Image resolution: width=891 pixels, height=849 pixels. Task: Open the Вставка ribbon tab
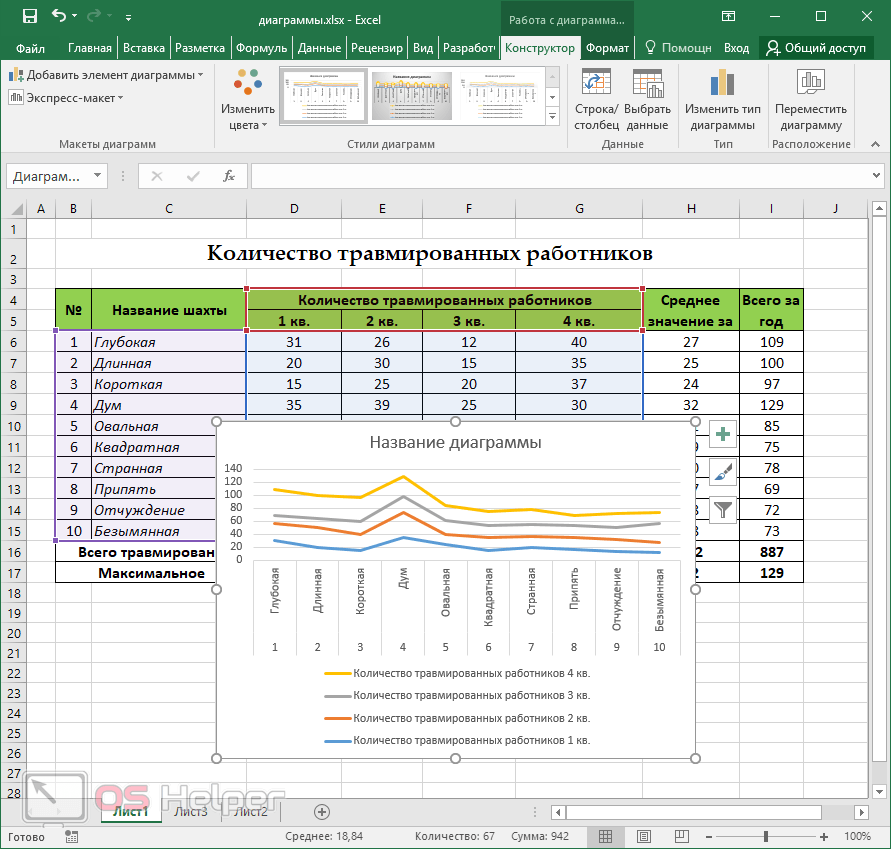coord(144,48)
